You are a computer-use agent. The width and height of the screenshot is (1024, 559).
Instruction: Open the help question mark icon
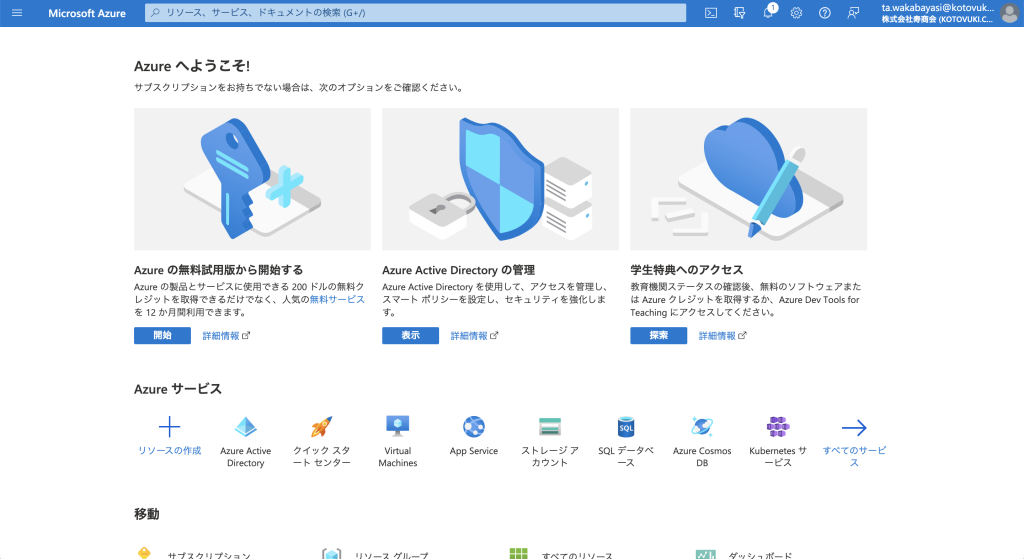(825, 12)
